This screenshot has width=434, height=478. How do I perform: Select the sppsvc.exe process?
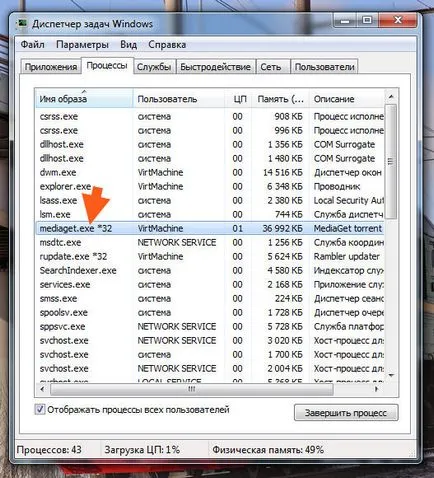pyautogui.click(x=210, y=326)
